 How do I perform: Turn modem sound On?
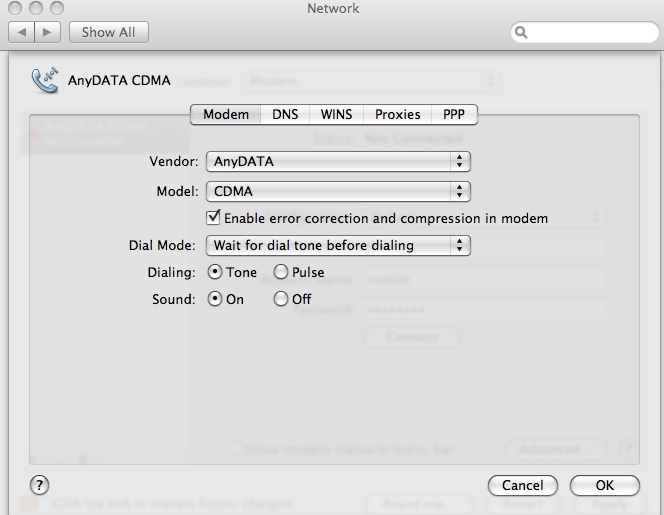(215, 299)
